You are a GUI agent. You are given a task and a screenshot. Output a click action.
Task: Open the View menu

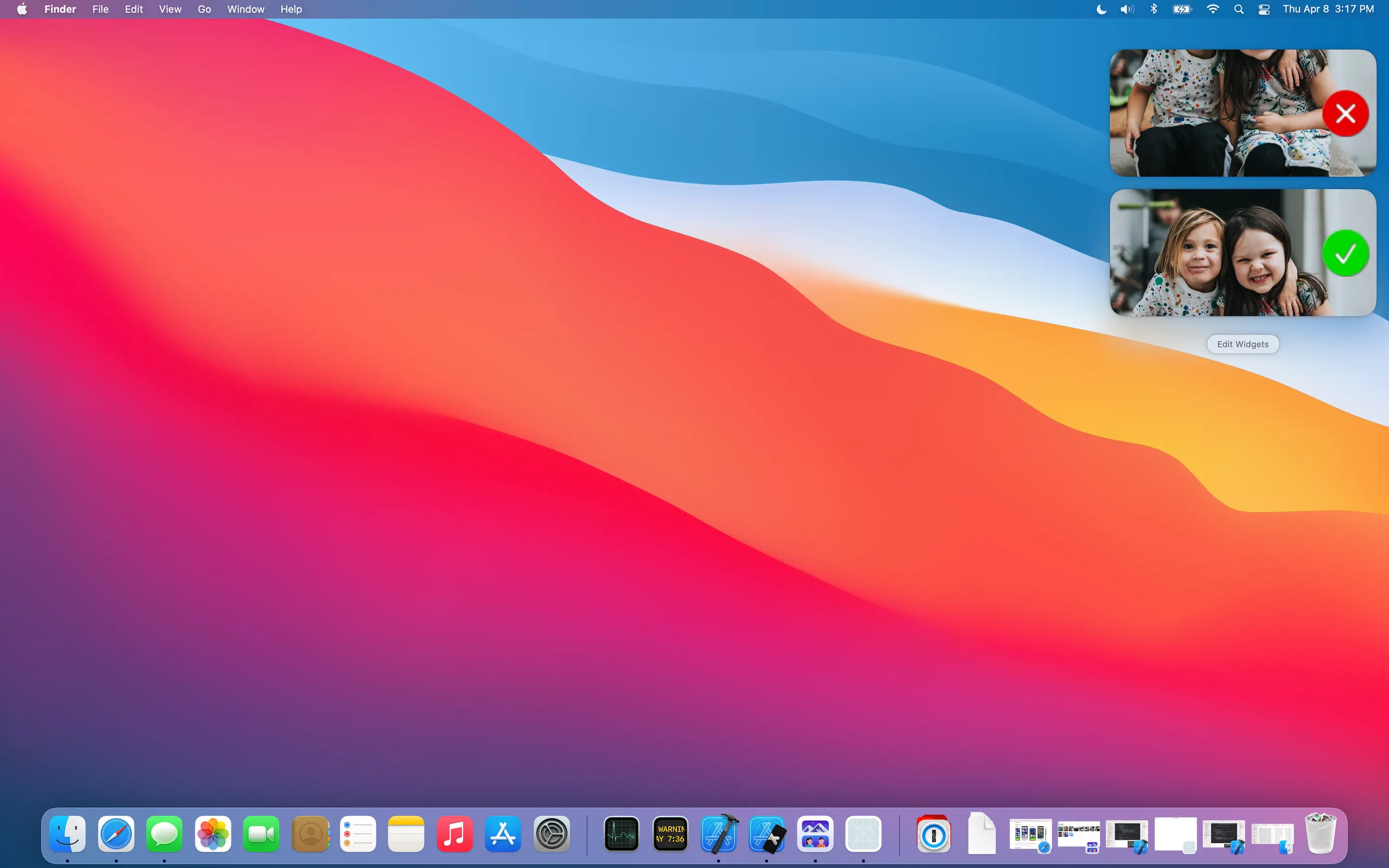[x=170, y=9]
